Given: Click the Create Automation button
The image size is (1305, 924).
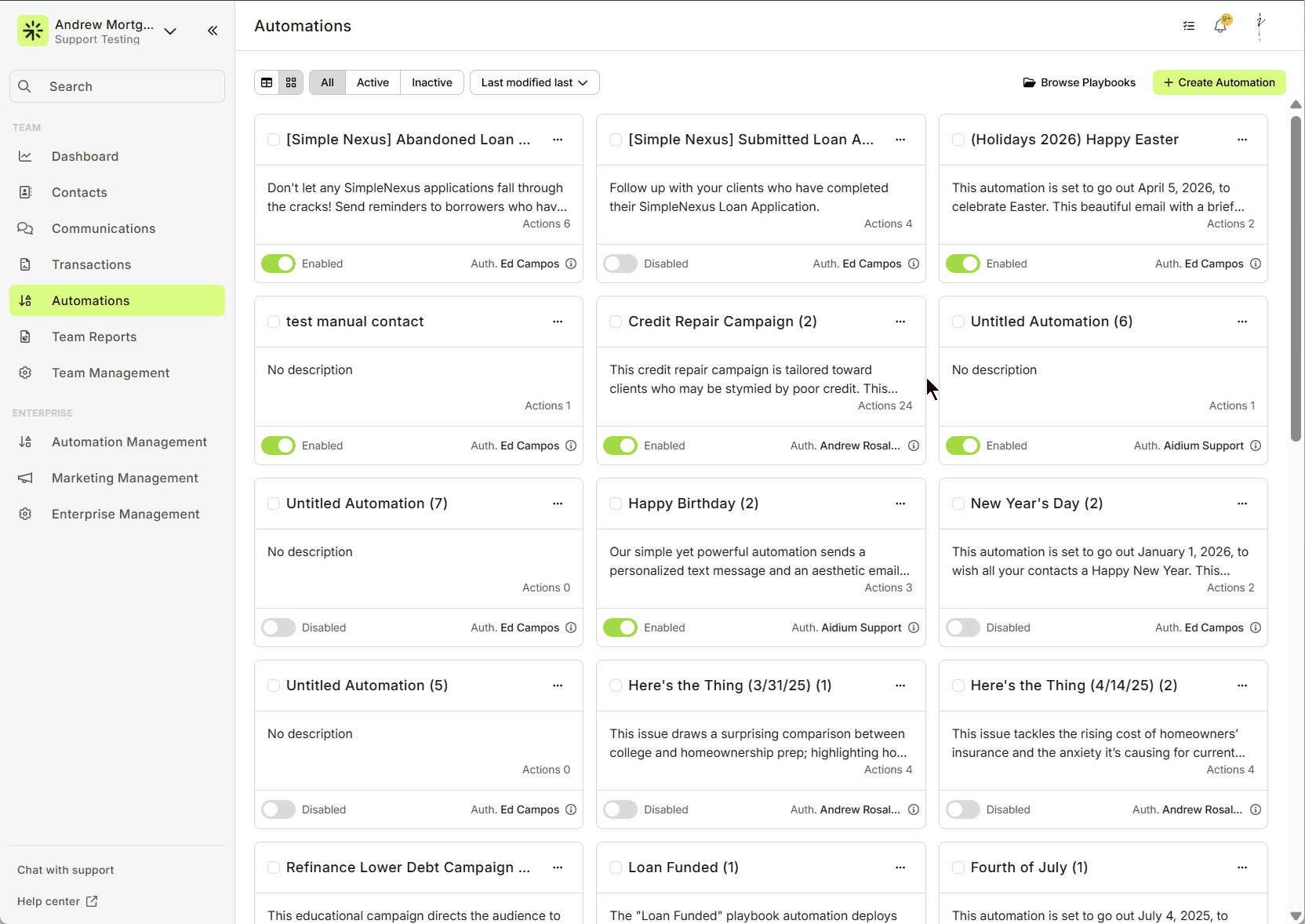Looking at the screenshot, I should pyautogui.click(x=1219, y=82).
